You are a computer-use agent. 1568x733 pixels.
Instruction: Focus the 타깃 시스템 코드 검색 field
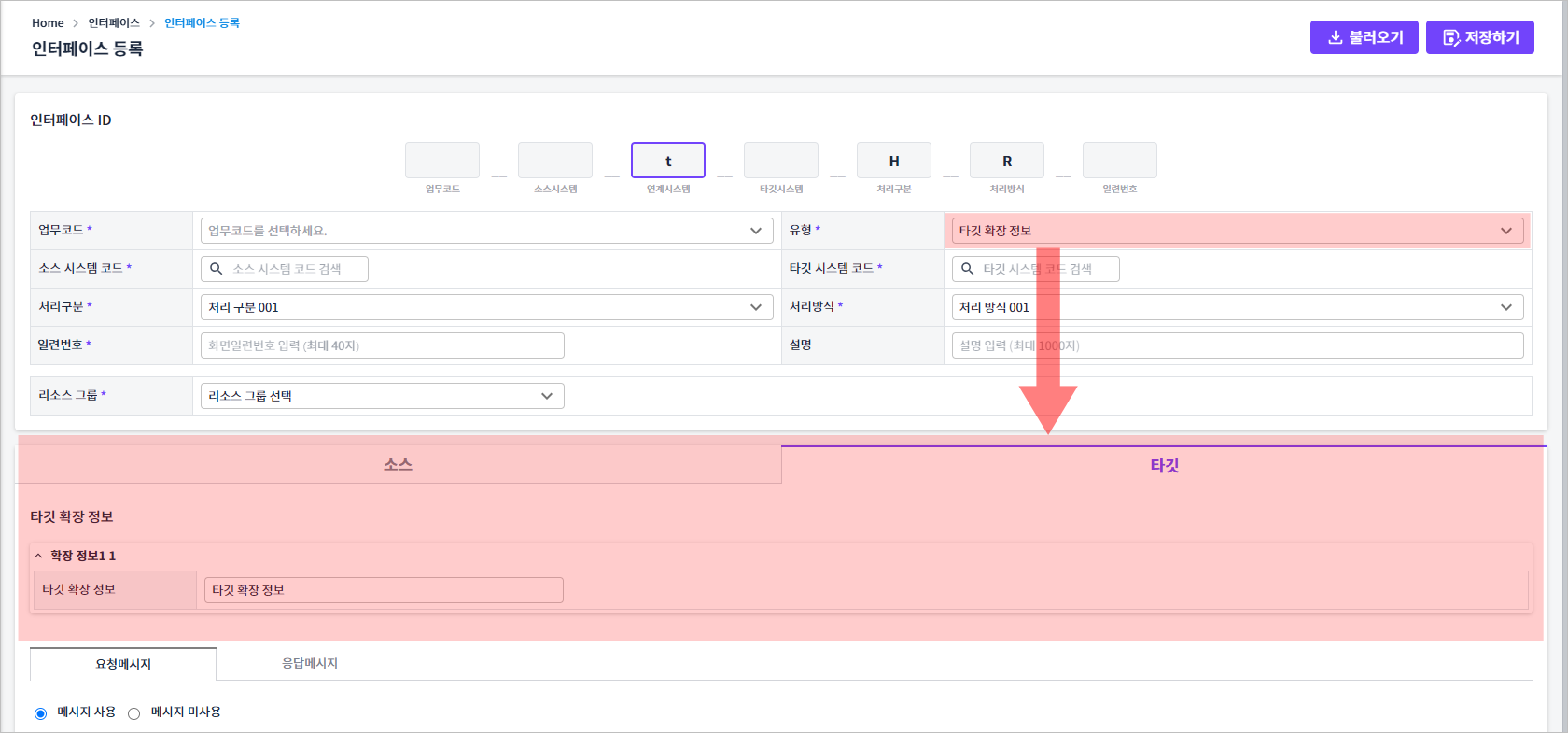click(x=1036, y=269)
